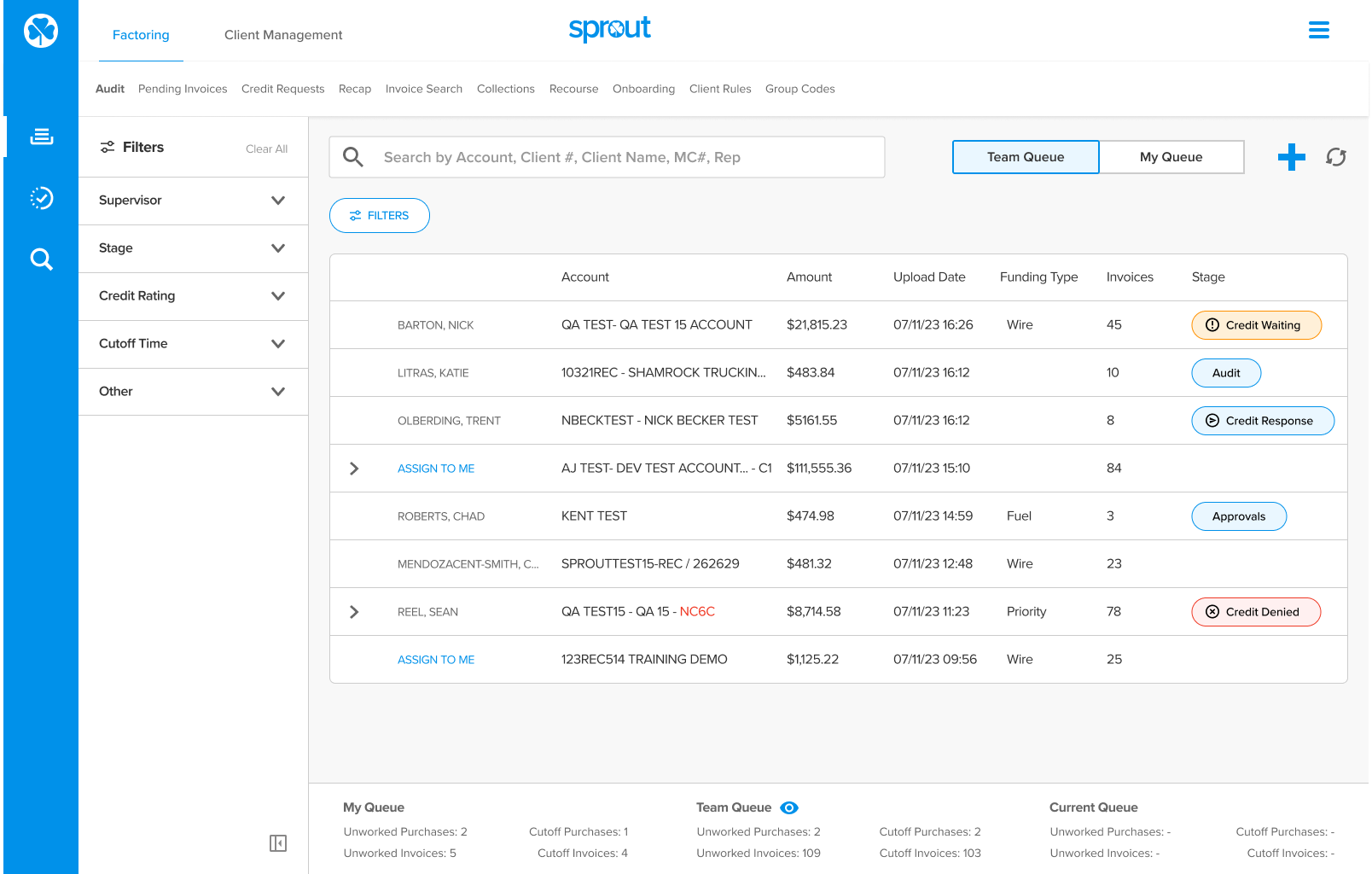The height and width of the screenshot is (874, 1372).
Task: Click the magnifier icon in search bar
Action: tap(353, 157)
